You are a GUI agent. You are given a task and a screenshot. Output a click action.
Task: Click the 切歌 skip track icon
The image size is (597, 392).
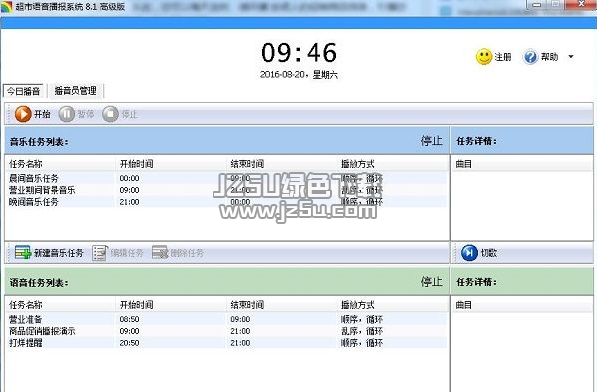pos(469,253)
